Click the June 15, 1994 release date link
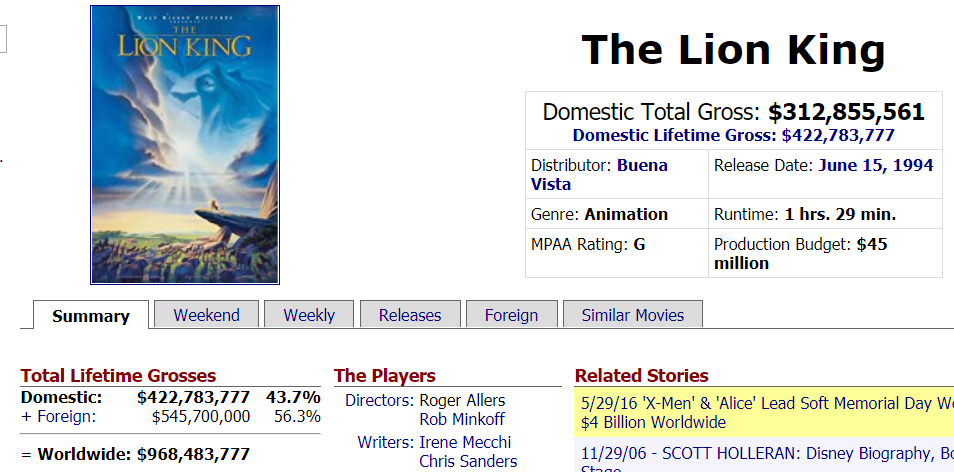Screen dimensions: 954x472 876,165
